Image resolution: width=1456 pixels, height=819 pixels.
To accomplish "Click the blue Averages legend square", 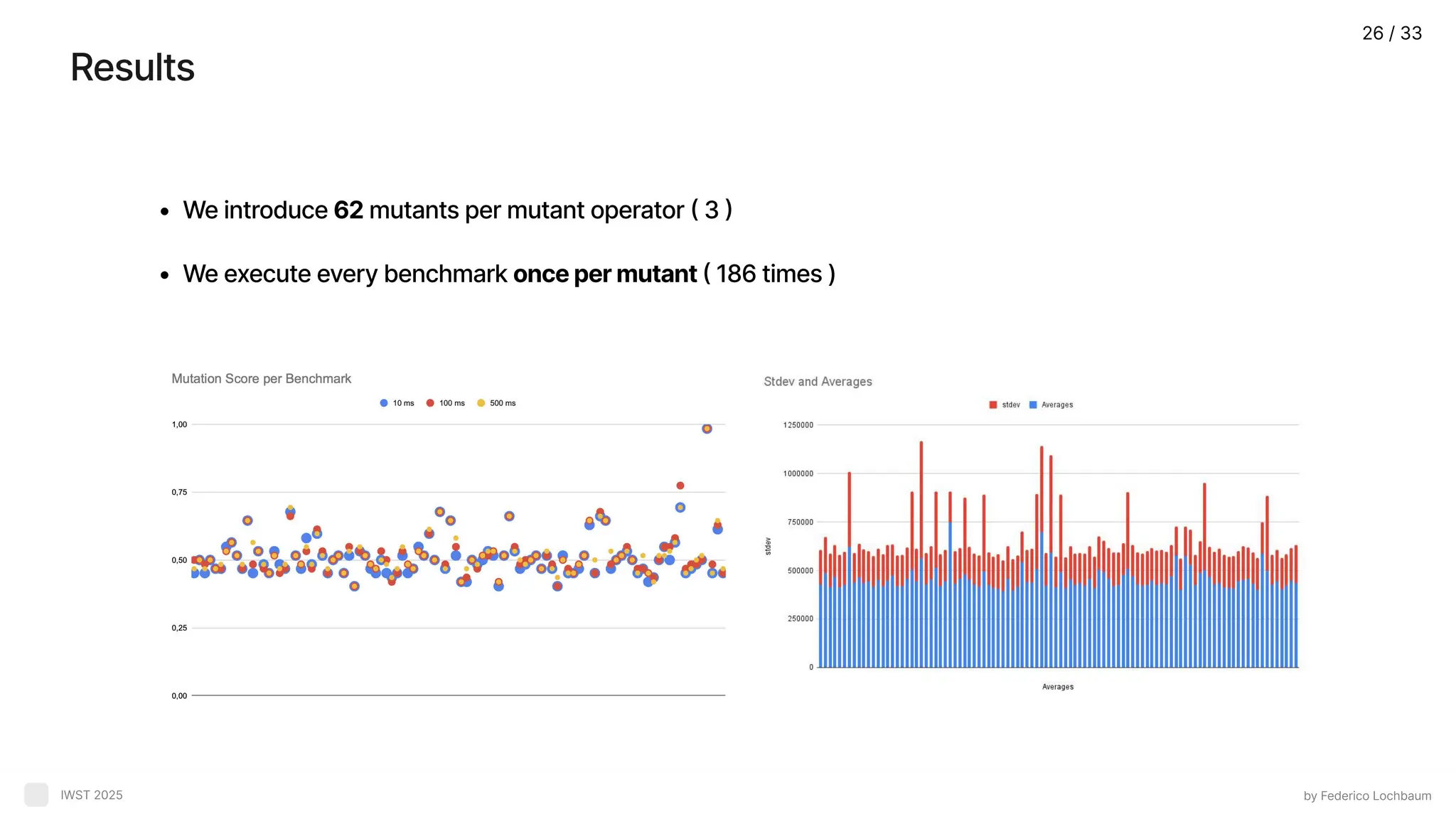I will point(1033,405).
